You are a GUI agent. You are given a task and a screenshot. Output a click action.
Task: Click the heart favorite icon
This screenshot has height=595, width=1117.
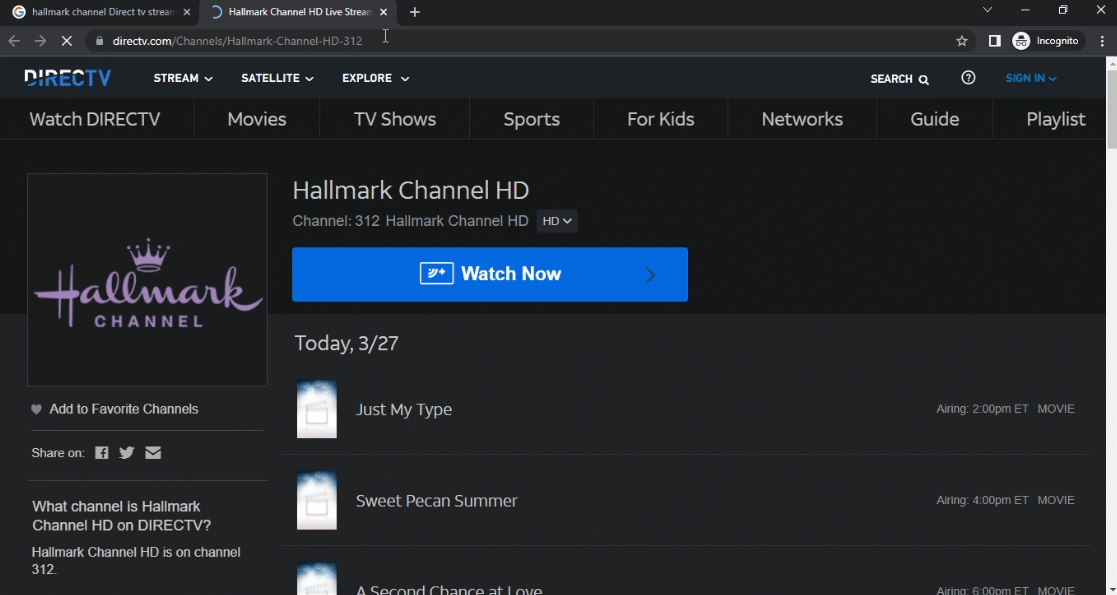36,409
